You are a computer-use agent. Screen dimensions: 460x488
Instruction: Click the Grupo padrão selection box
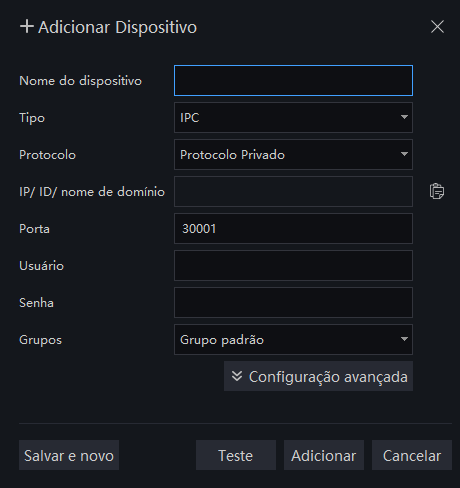[x=293, y=340]
